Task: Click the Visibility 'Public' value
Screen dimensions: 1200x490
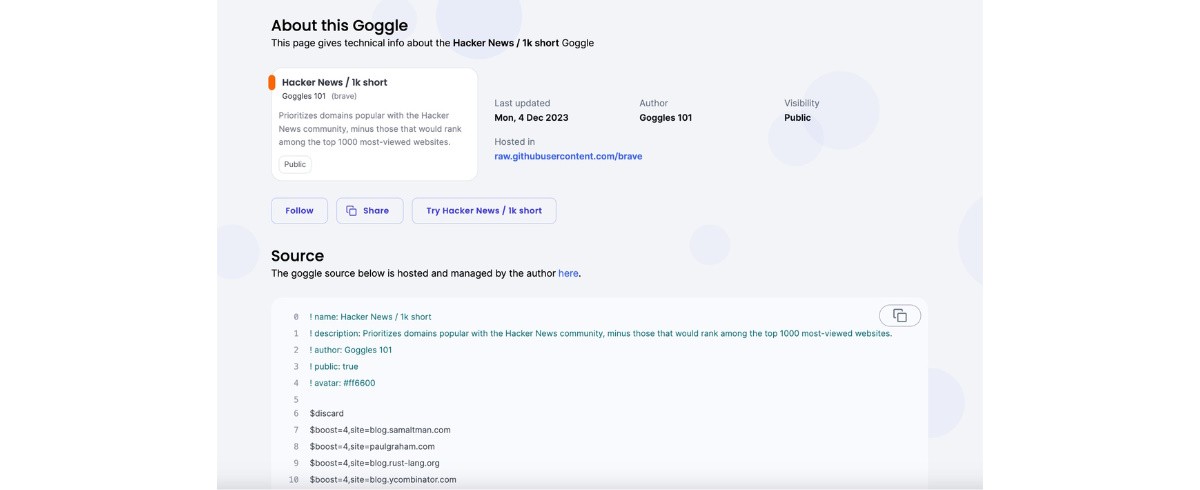Action: click(797, 118)
